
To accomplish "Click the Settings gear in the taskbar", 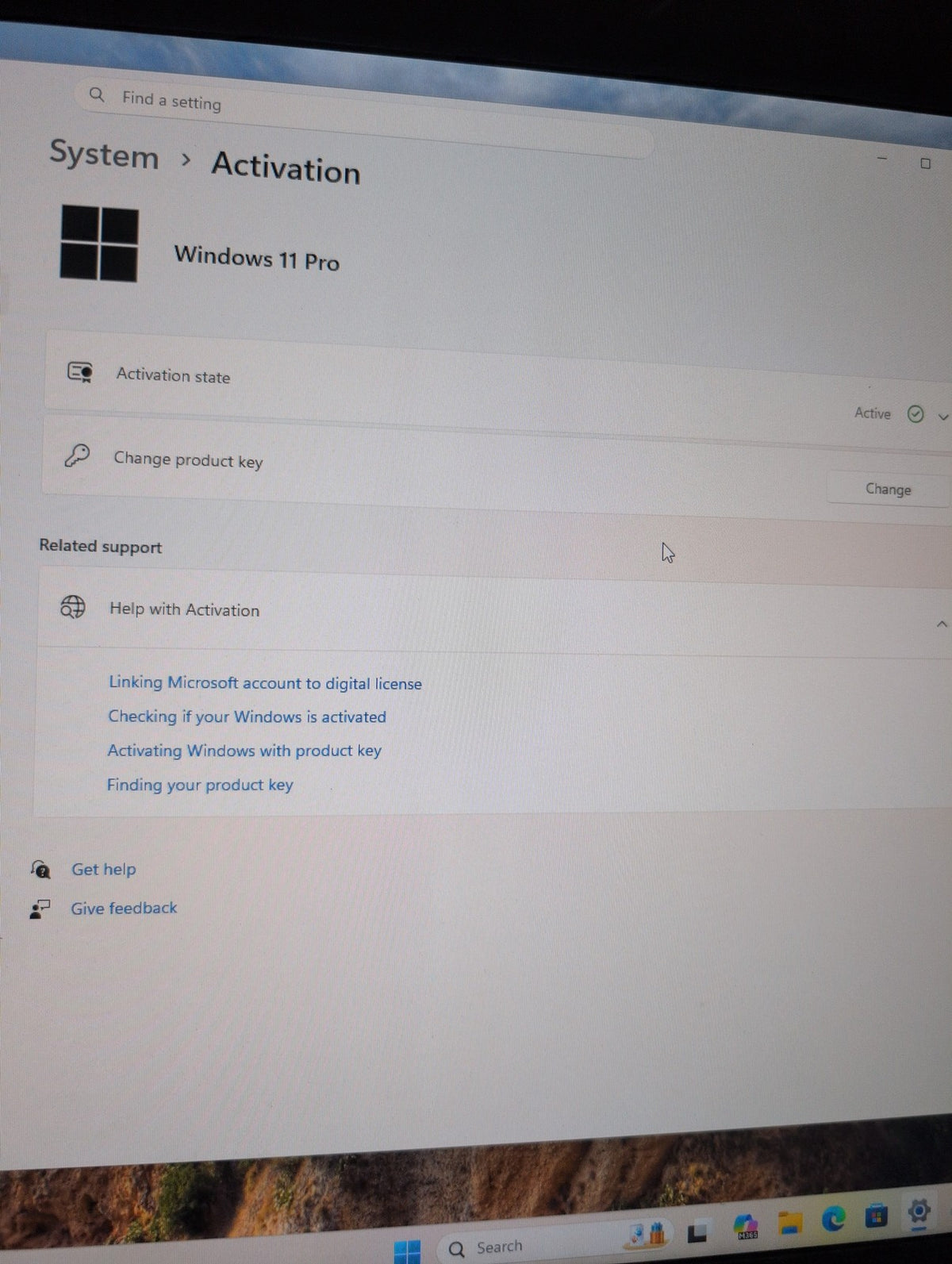I will pyautogui.click(x=919, y=1212).
